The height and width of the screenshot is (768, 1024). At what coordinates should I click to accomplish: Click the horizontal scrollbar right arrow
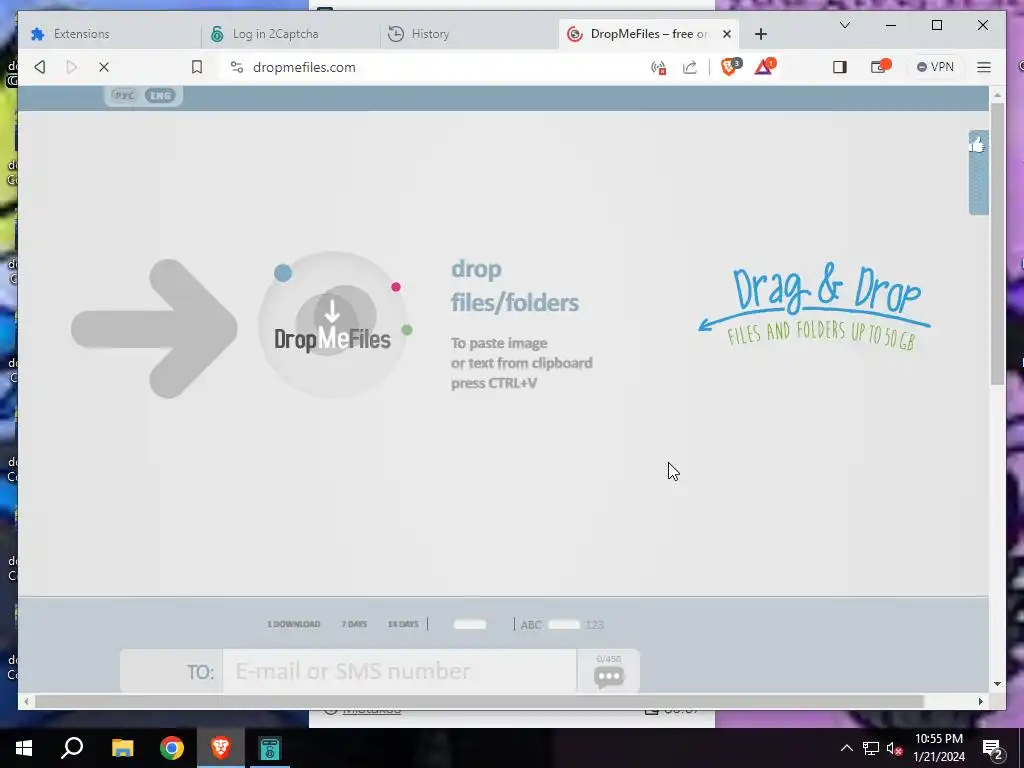pos(981,701)
